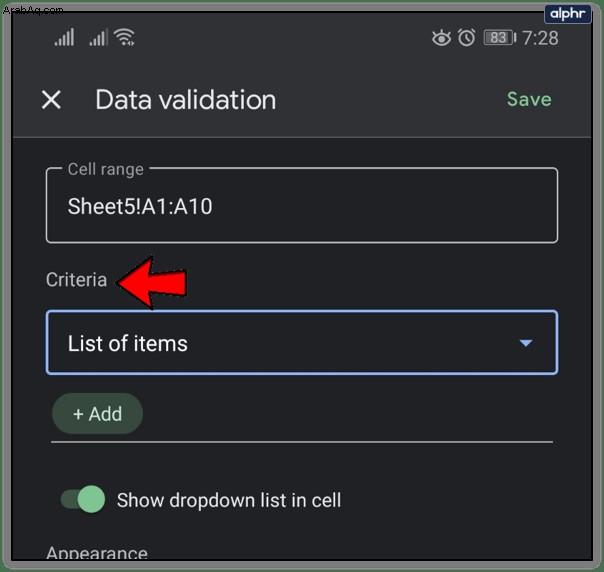Tap the Criteria section label
Screen dimensions: 604x572
tap(76, 280)
